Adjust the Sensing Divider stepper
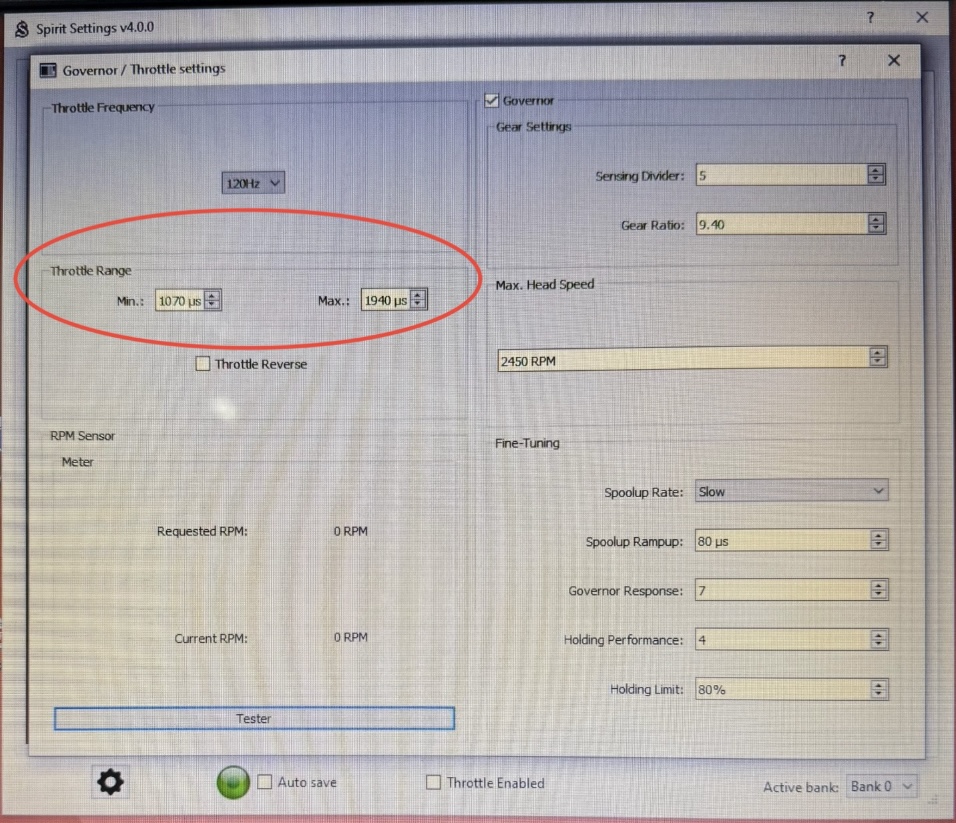 coord(876,175)
